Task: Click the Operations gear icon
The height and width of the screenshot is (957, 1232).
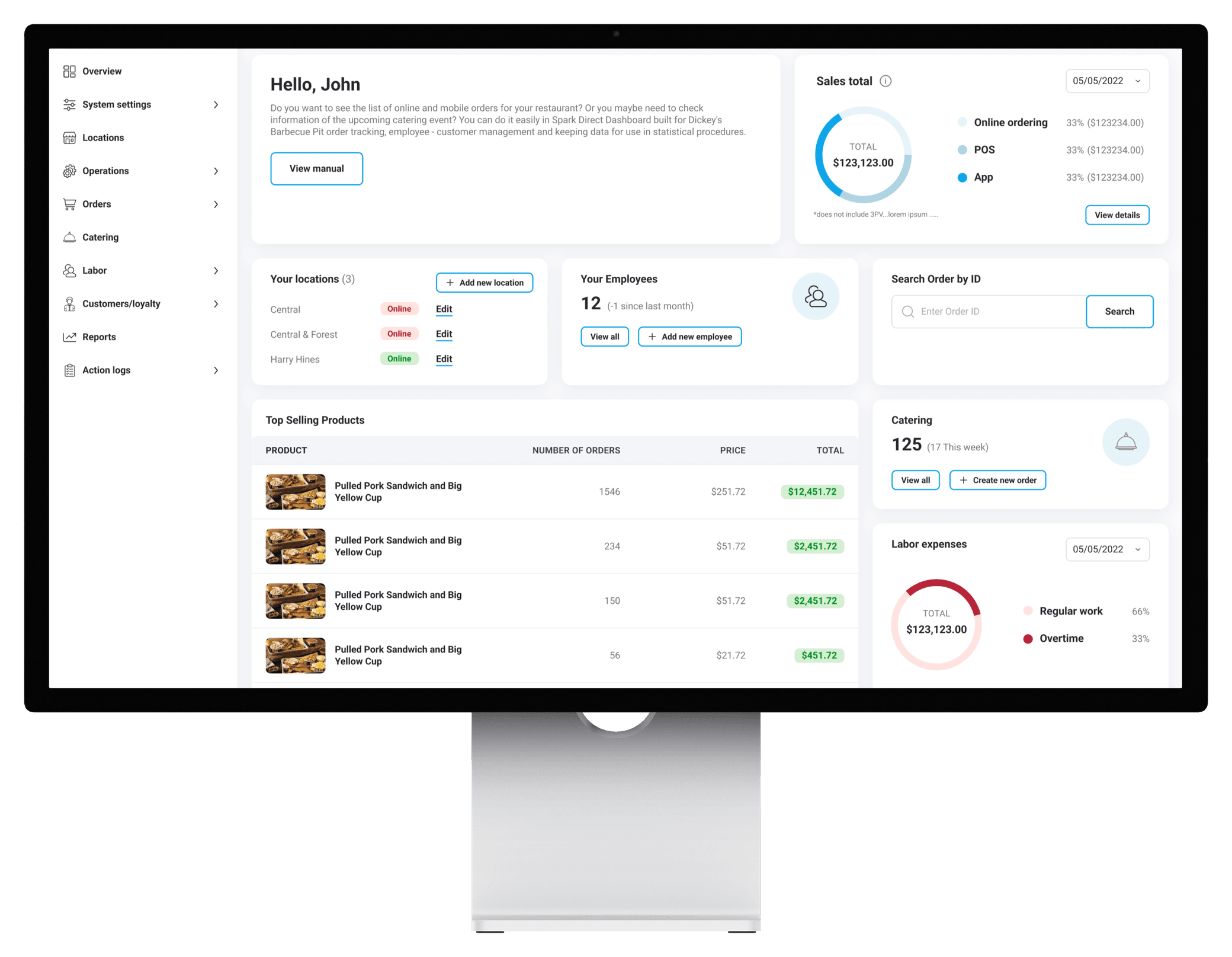Action: point(69,171)
